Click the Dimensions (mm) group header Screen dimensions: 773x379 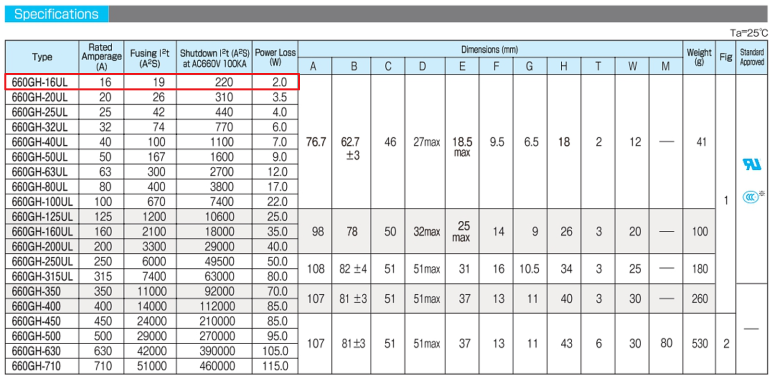pyautogui.click(x=490, y=49)
